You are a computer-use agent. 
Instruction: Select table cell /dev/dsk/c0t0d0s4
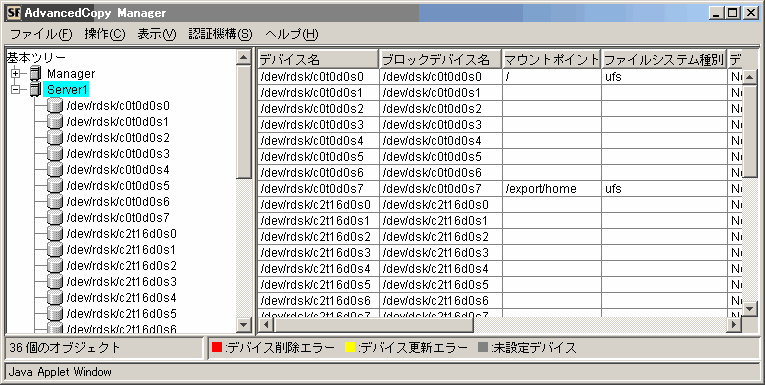pyautogui.click(x=441, y=141)
